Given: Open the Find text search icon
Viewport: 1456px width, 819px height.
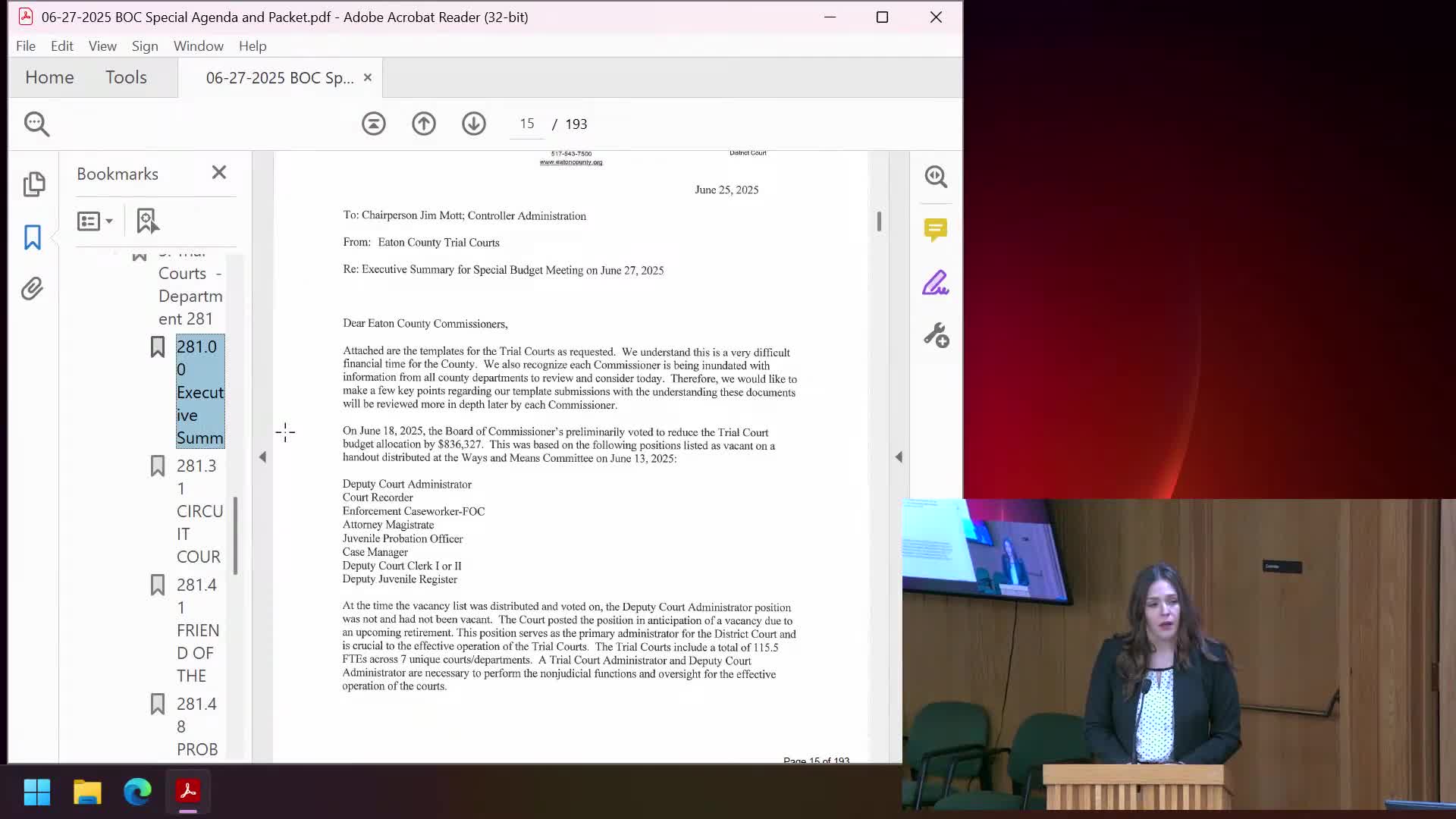Looking at the screenshot, I should [x=36, y=124].
